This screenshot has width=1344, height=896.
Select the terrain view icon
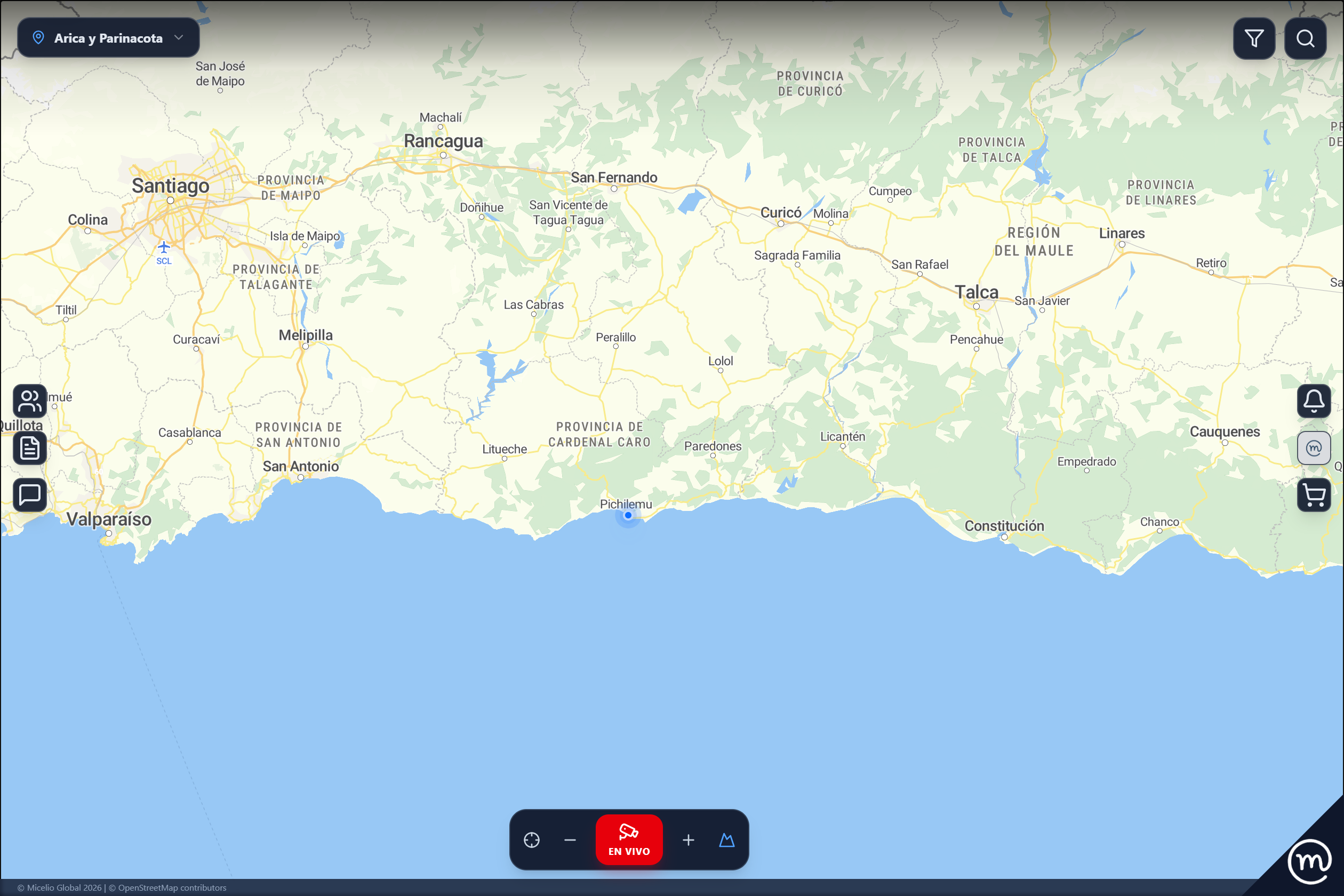coord(726,840)
